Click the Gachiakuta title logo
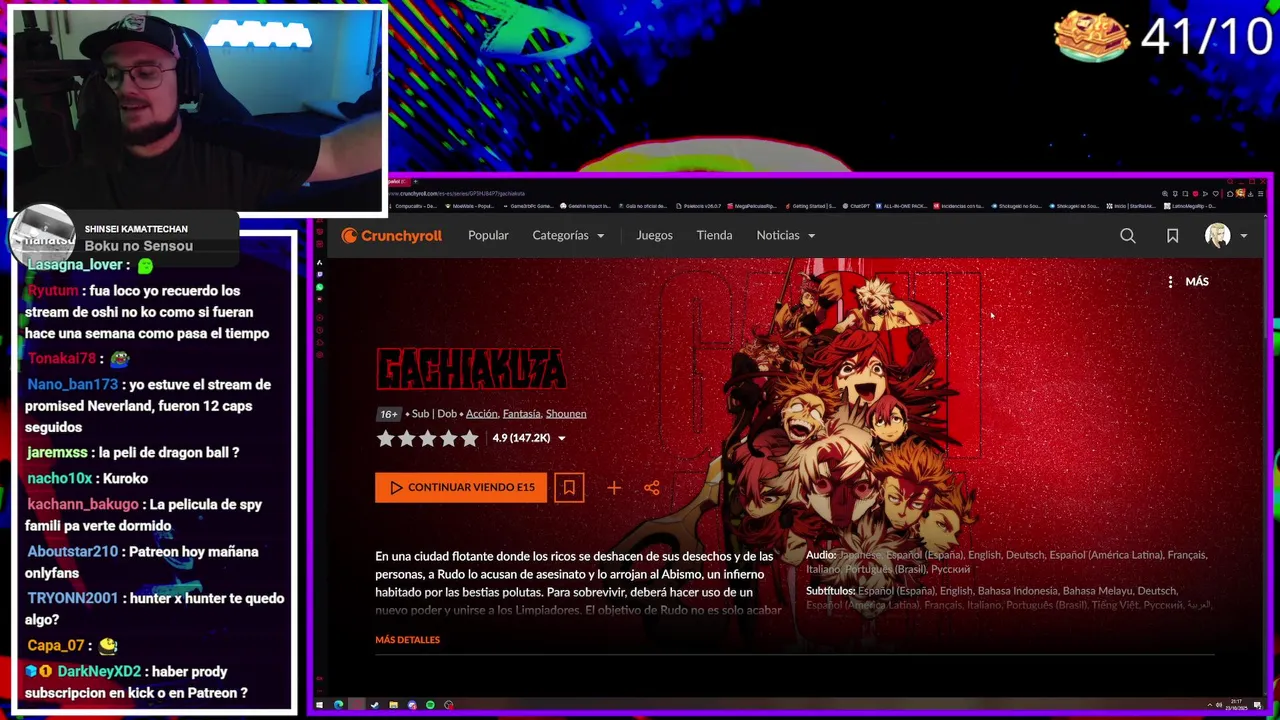1280x720 pixels. (471, 369)
